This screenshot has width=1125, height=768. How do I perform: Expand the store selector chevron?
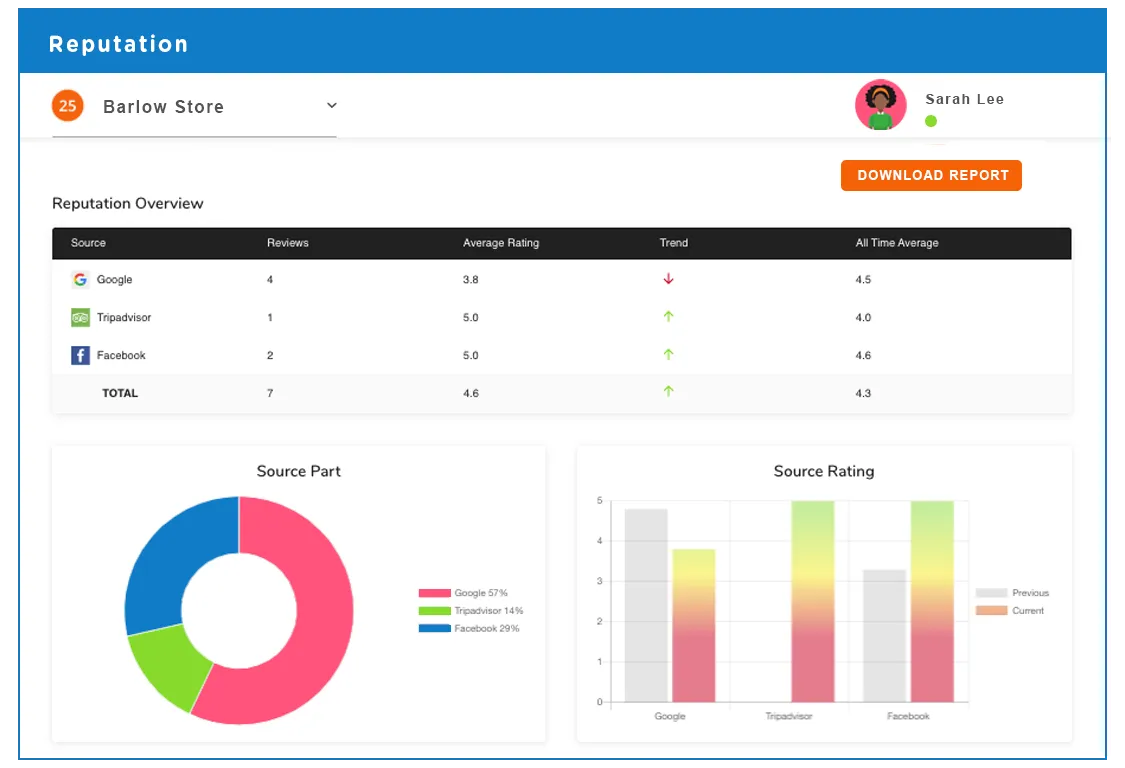pyautogui.click(x=331, y=105)
